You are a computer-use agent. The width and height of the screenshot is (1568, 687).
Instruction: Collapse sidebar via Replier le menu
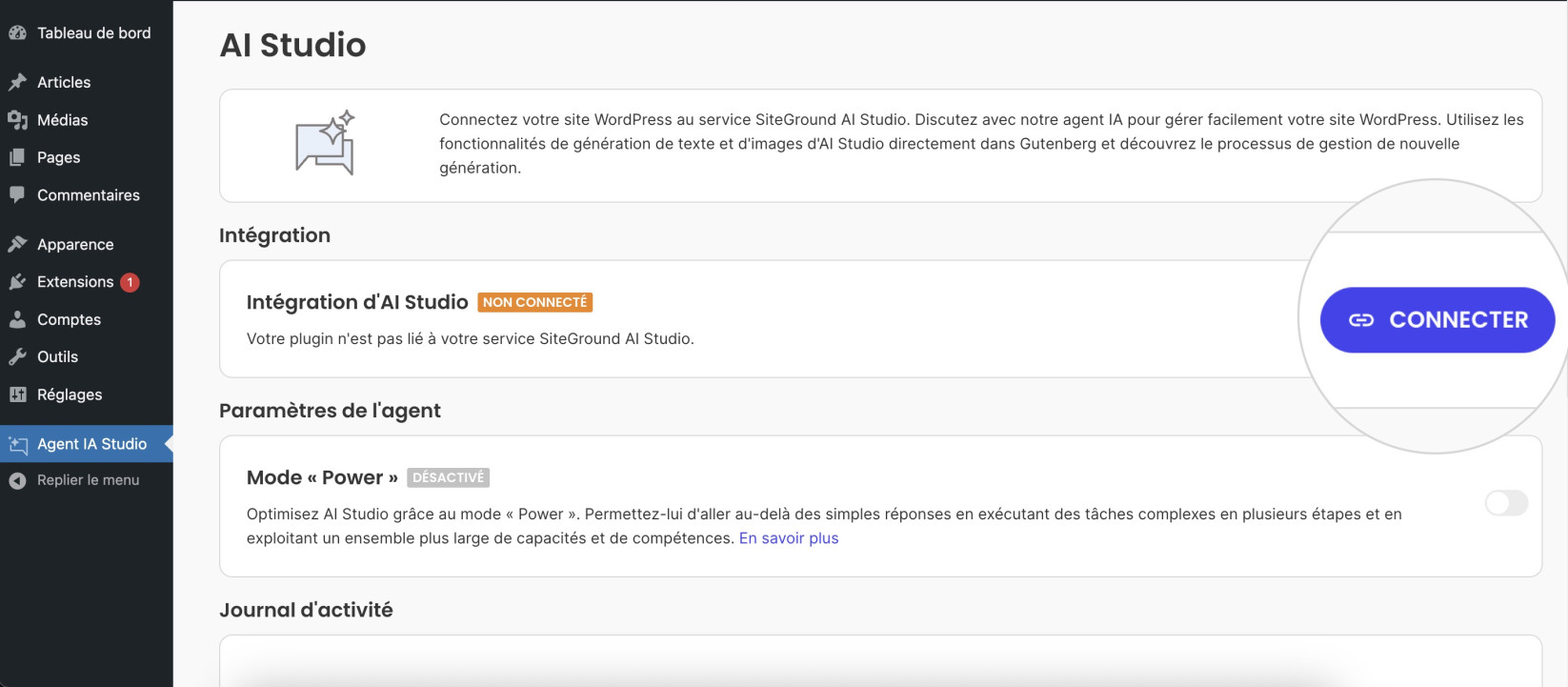[87, 480]
